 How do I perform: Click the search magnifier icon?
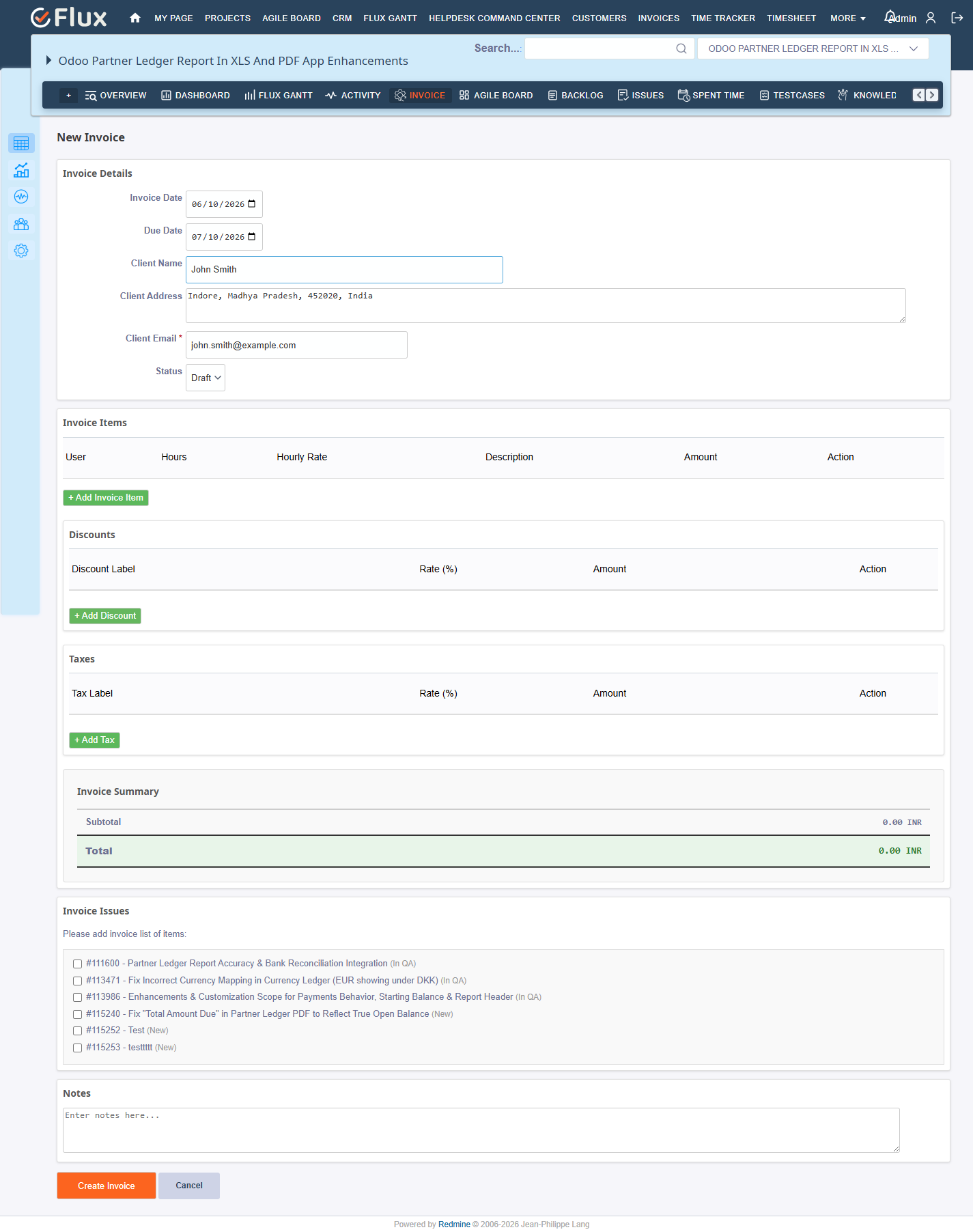point(681,48)
